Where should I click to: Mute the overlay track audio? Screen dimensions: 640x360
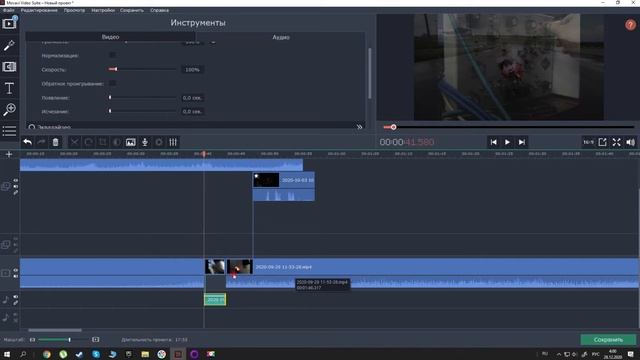coord(16,187)
